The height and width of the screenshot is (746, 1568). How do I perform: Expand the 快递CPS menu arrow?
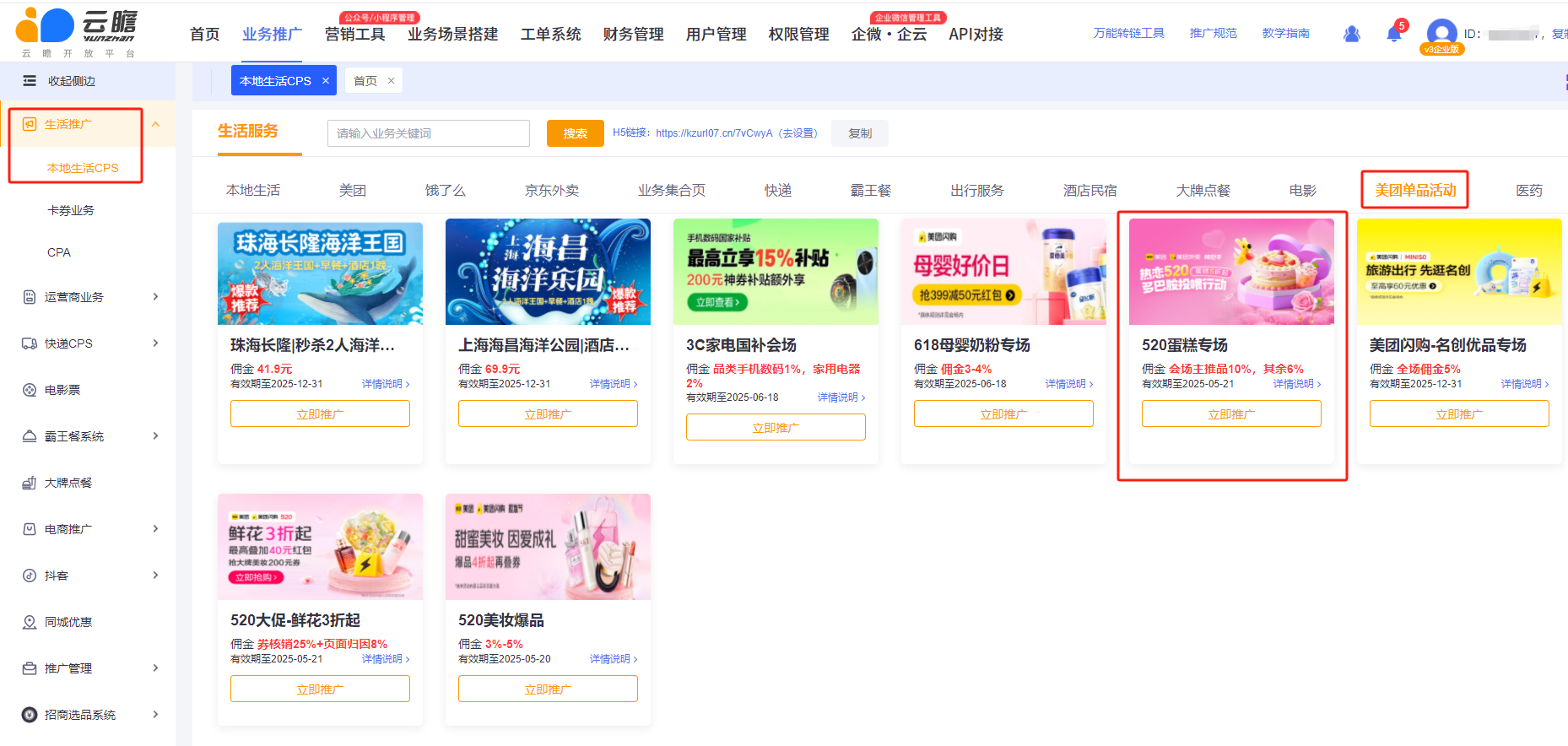156,343
